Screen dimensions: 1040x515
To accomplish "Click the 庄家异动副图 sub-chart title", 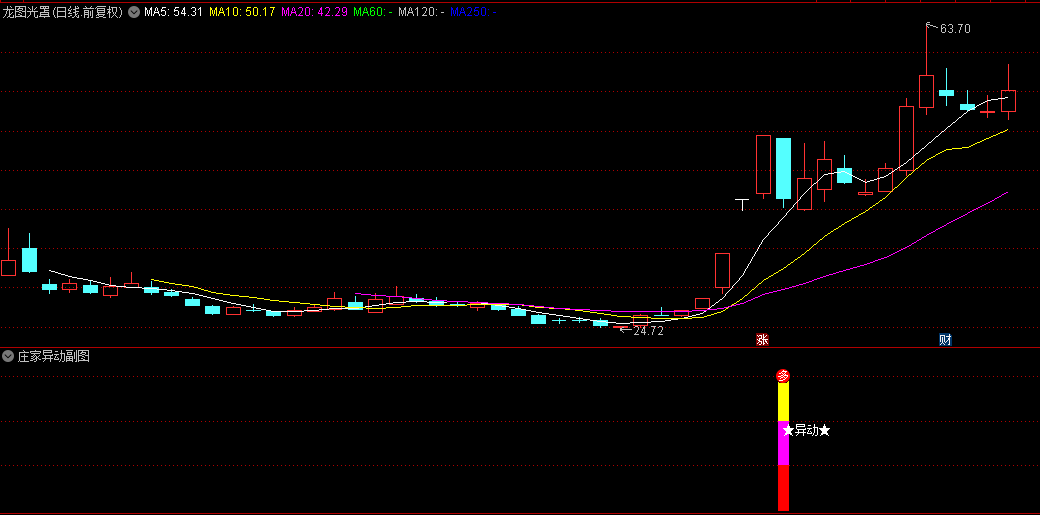I will pyautogui.click(x=53, y=356).
